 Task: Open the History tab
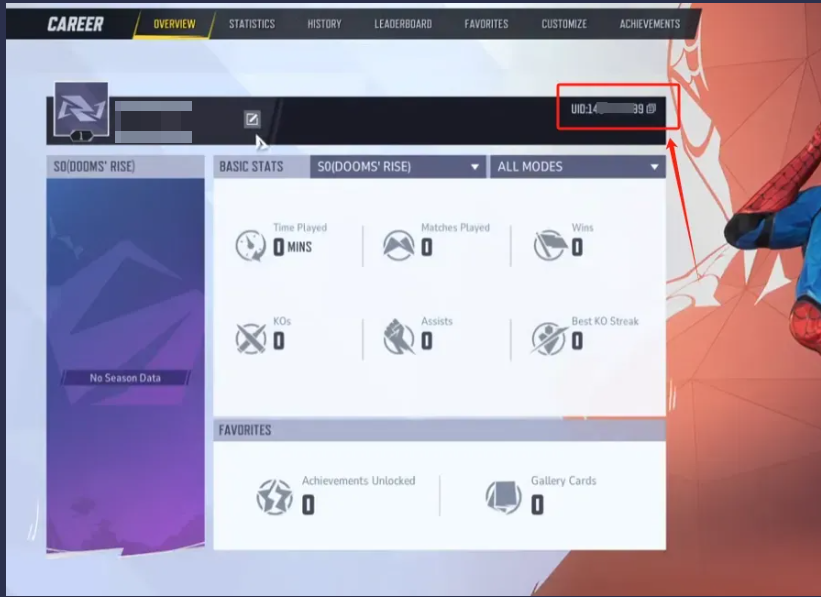324,24
